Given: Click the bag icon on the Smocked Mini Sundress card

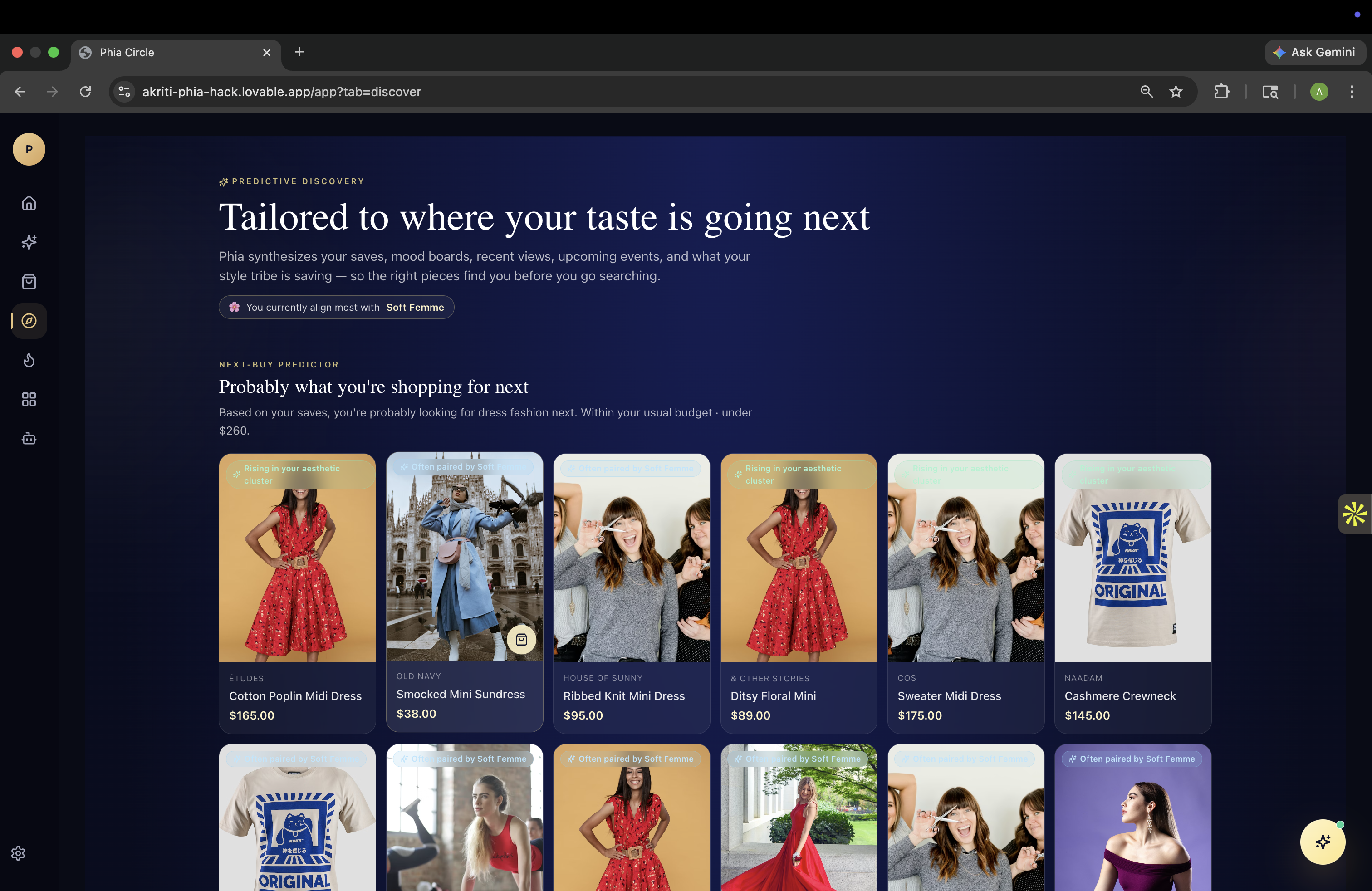Looking at the screenshot, I should (521, 639).
